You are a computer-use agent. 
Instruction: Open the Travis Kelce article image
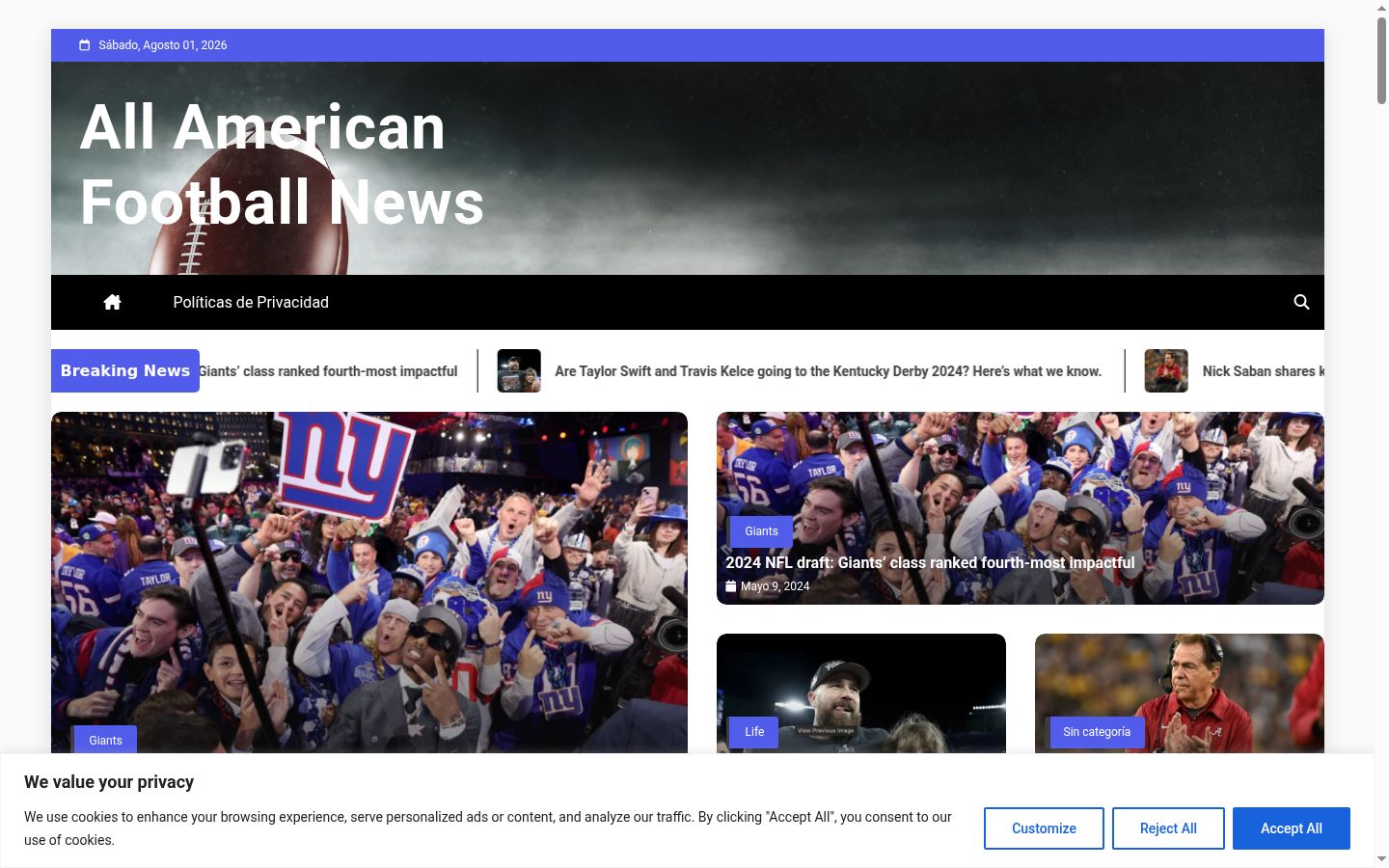coord(861,693)
